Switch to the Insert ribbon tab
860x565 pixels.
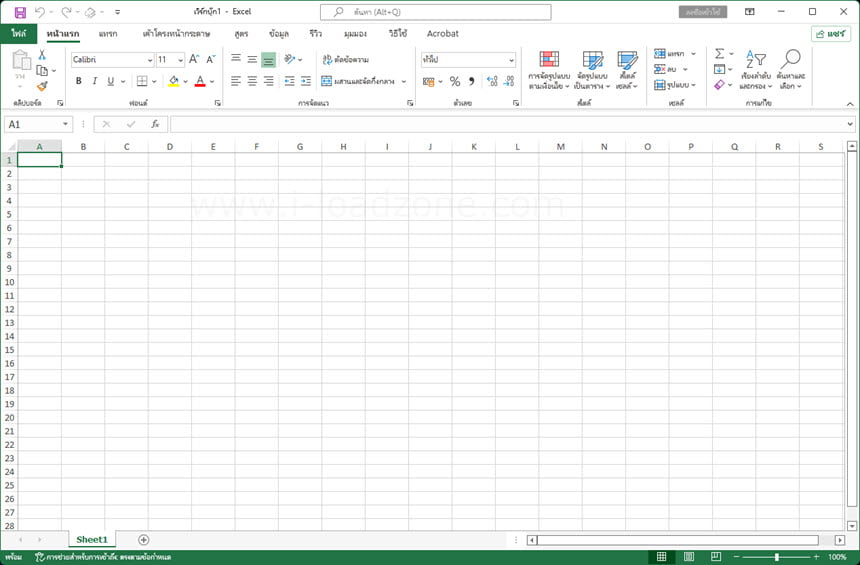(108, 33)
